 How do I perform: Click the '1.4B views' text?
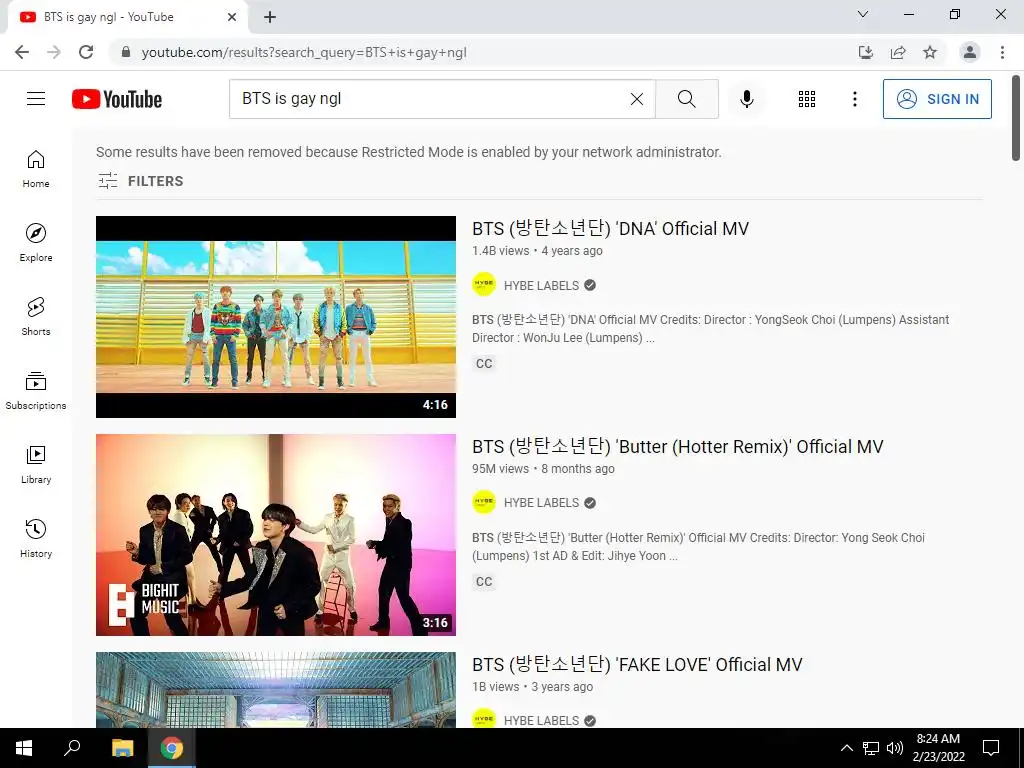click(501, 251)
